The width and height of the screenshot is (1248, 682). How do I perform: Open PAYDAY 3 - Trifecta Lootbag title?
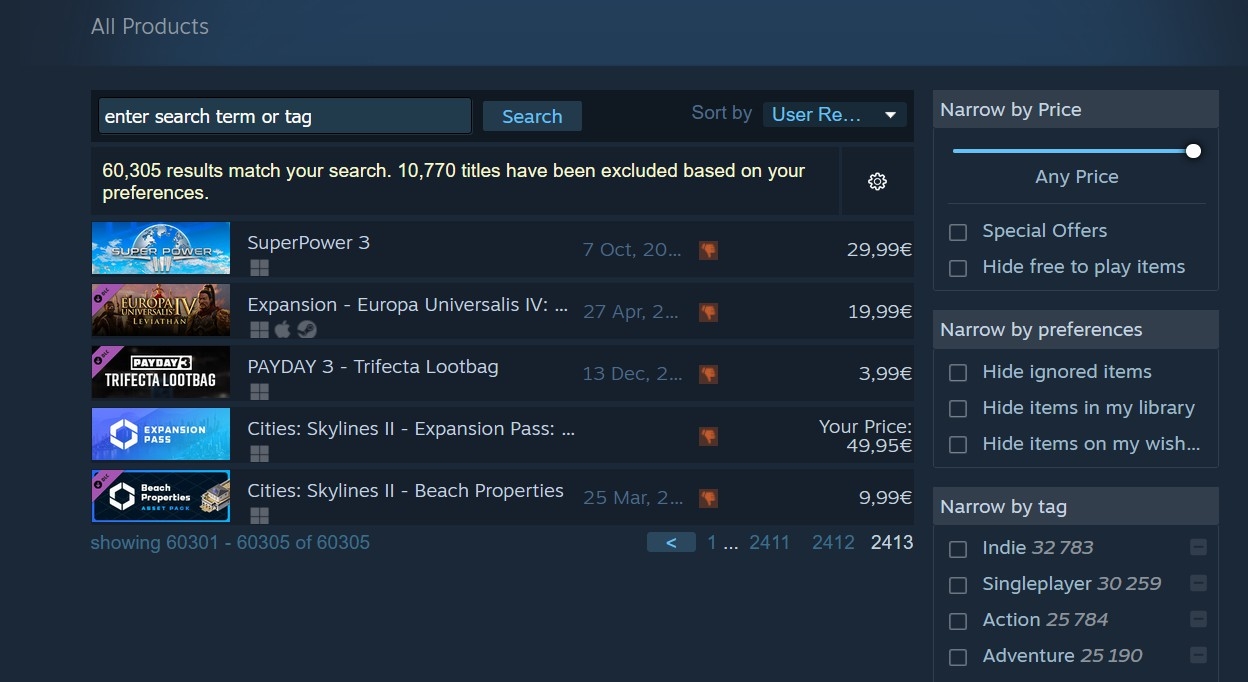(373, 366)
